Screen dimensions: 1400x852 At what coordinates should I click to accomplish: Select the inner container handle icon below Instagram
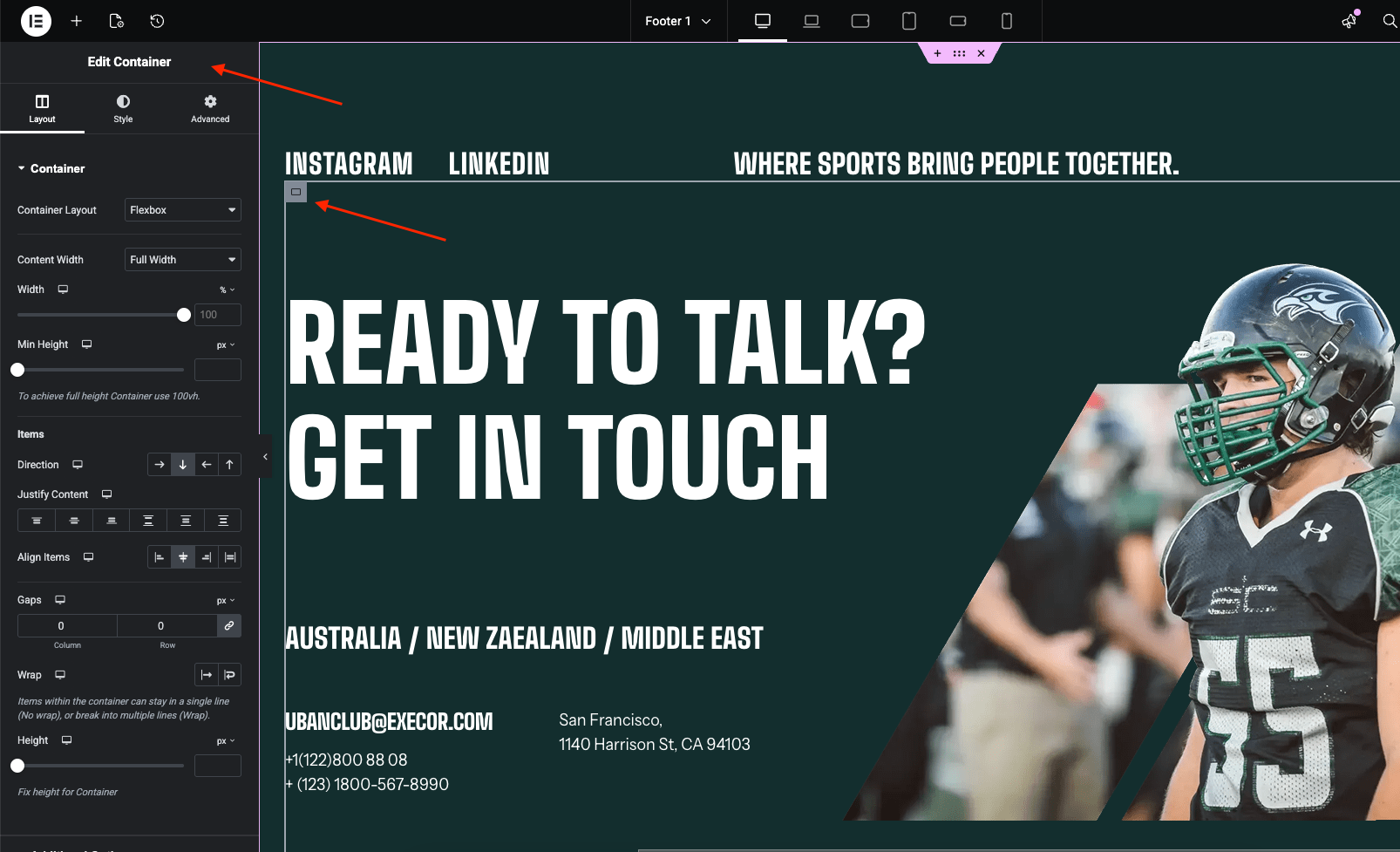click(x=296, y=192)
